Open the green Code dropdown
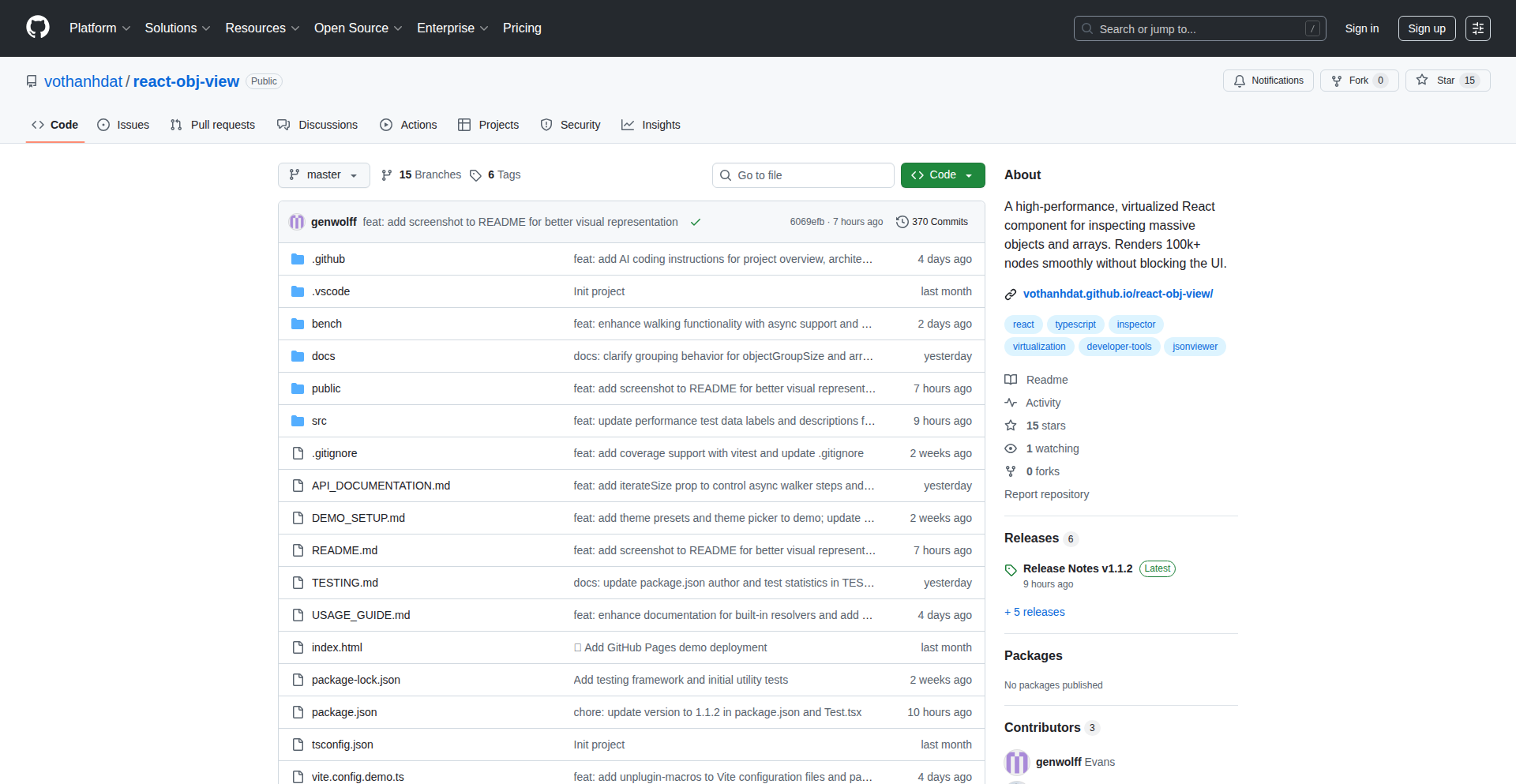The height and width of the screenshot is (784, 1516). [x=942, y=174]
